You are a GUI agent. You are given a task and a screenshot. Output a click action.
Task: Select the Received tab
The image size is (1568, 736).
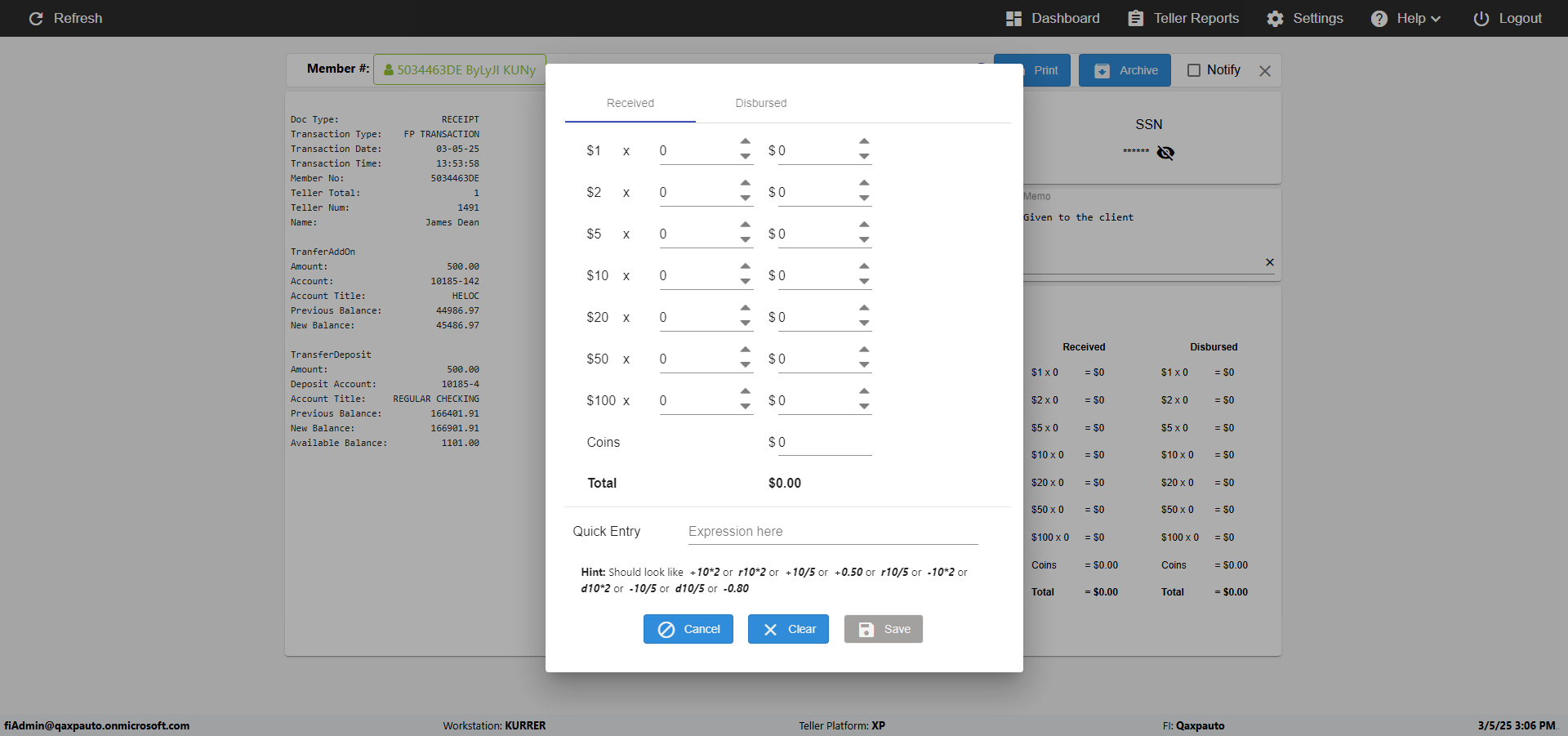pos(630,103)
